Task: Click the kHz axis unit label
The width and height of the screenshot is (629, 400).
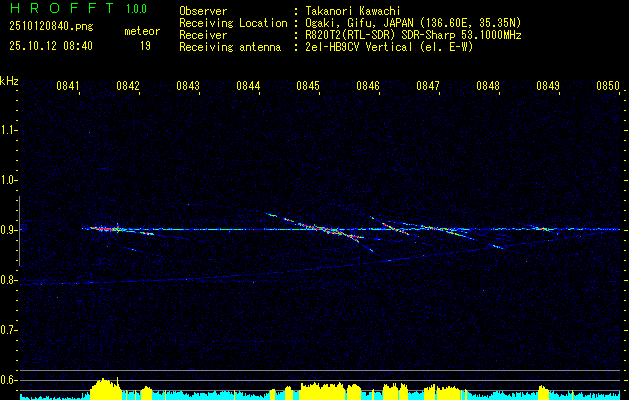Action: point(9,81)
